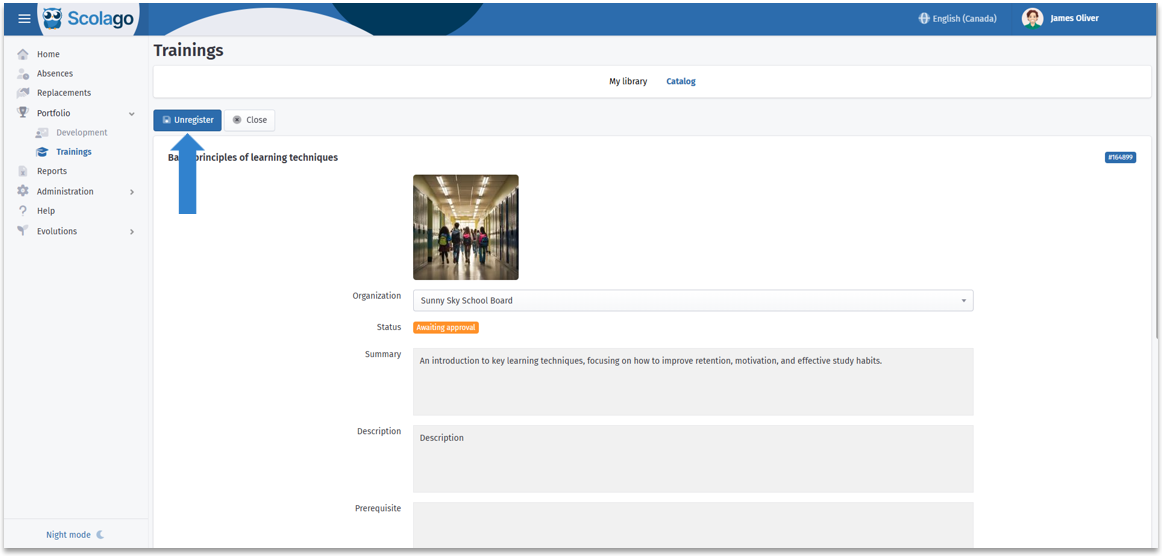Click the Awaiting approval status badge

(x=445, y=327)
